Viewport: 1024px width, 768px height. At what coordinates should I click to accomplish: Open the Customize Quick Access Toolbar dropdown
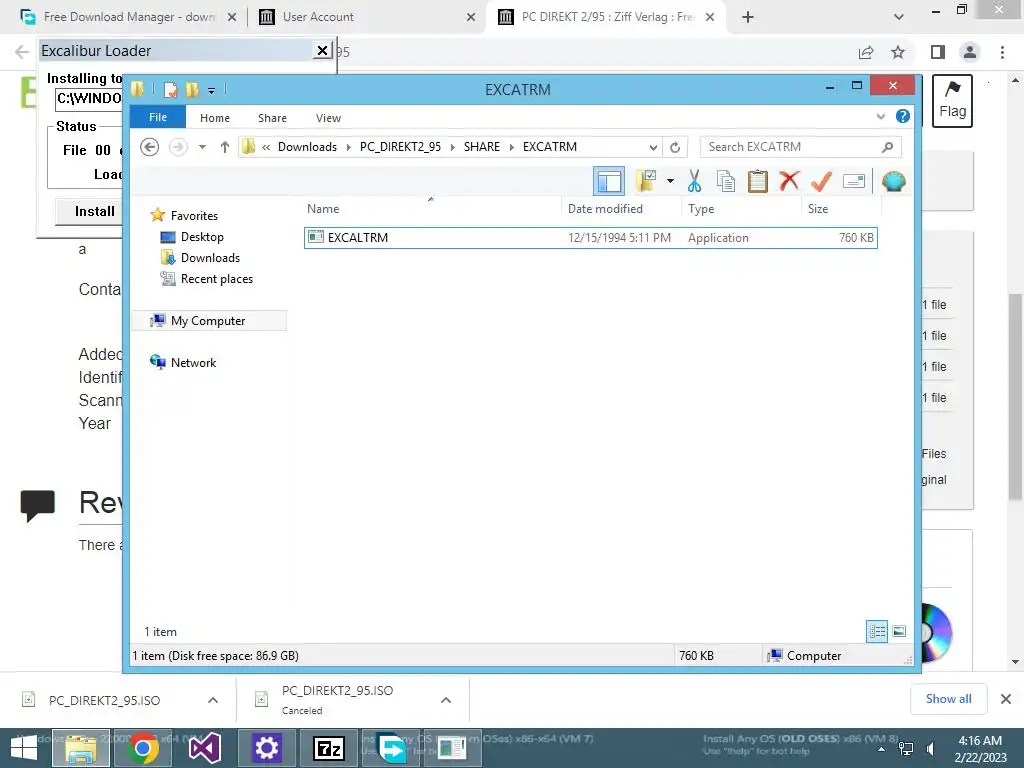pyautogui.click(x=211, y=90)
